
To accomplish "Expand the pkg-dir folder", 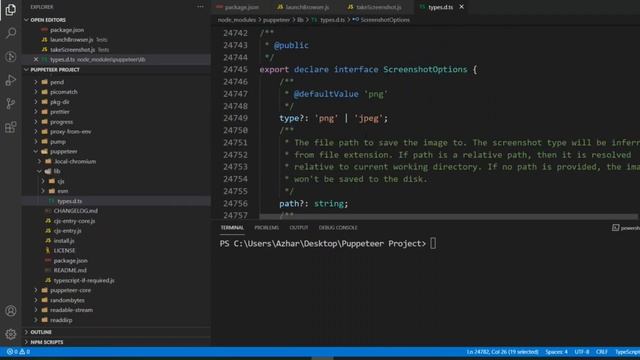I will click(60, 102).
